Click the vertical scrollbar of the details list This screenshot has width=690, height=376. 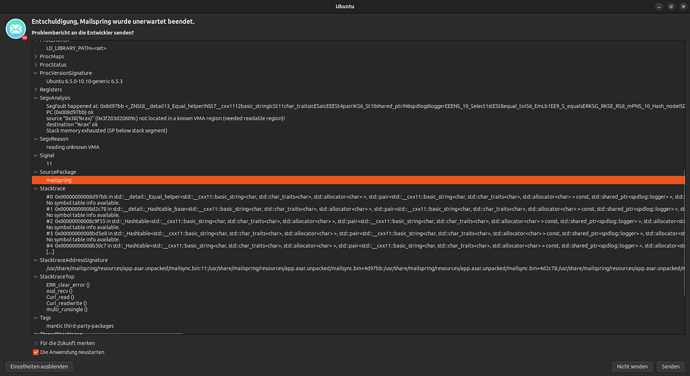(684, 233)
